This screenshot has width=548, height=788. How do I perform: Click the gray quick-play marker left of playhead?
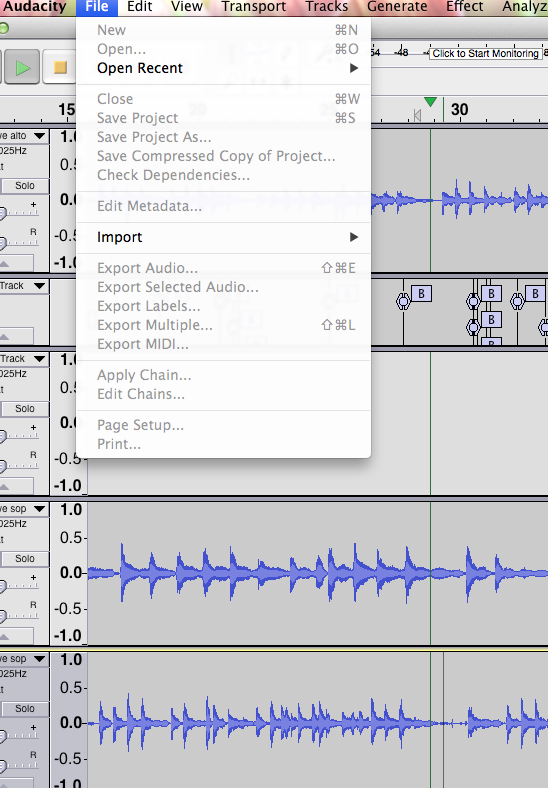[x=417, y=116]
